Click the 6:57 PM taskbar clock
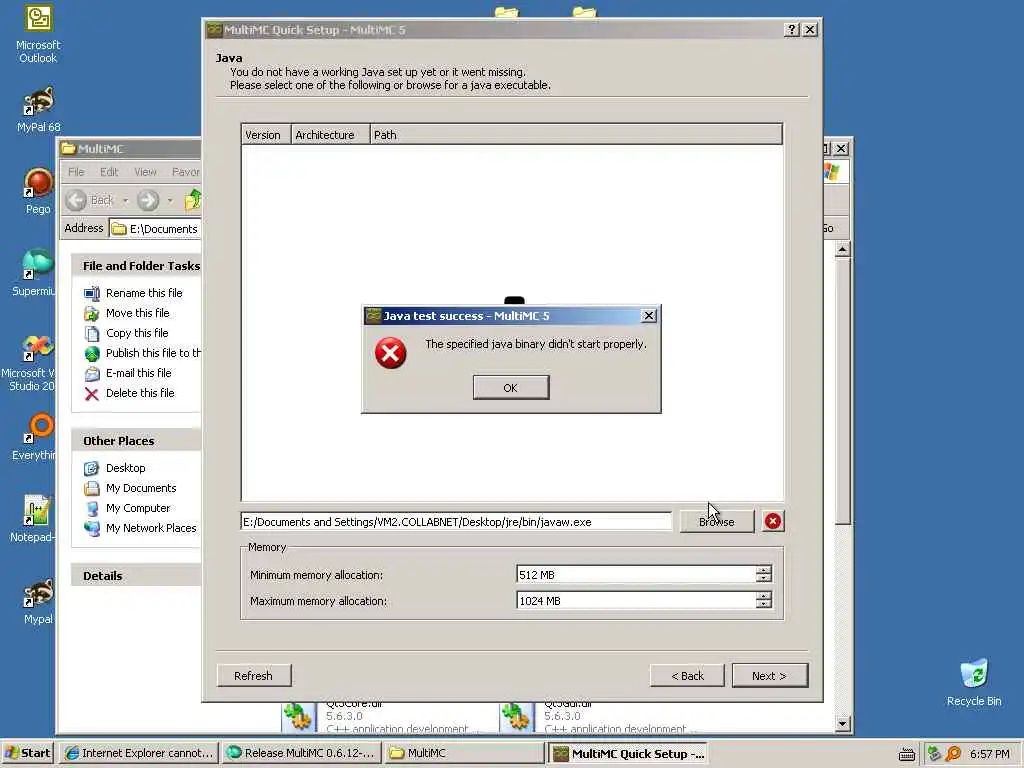 [989, 754]
